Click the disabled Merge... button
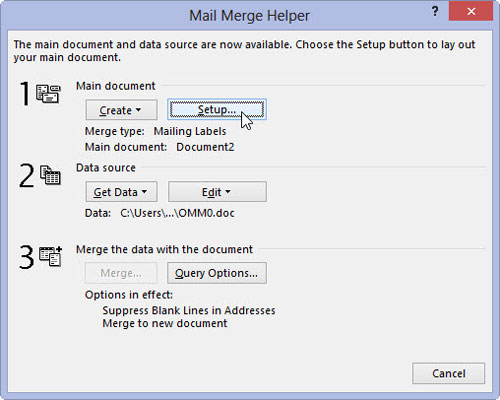The width and height of the screenshot is (500, 400). (121, 273)
